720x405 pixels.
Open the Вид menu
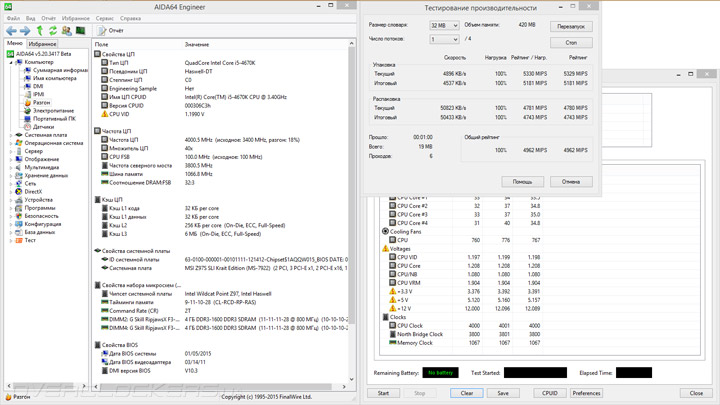coord(30,18)
